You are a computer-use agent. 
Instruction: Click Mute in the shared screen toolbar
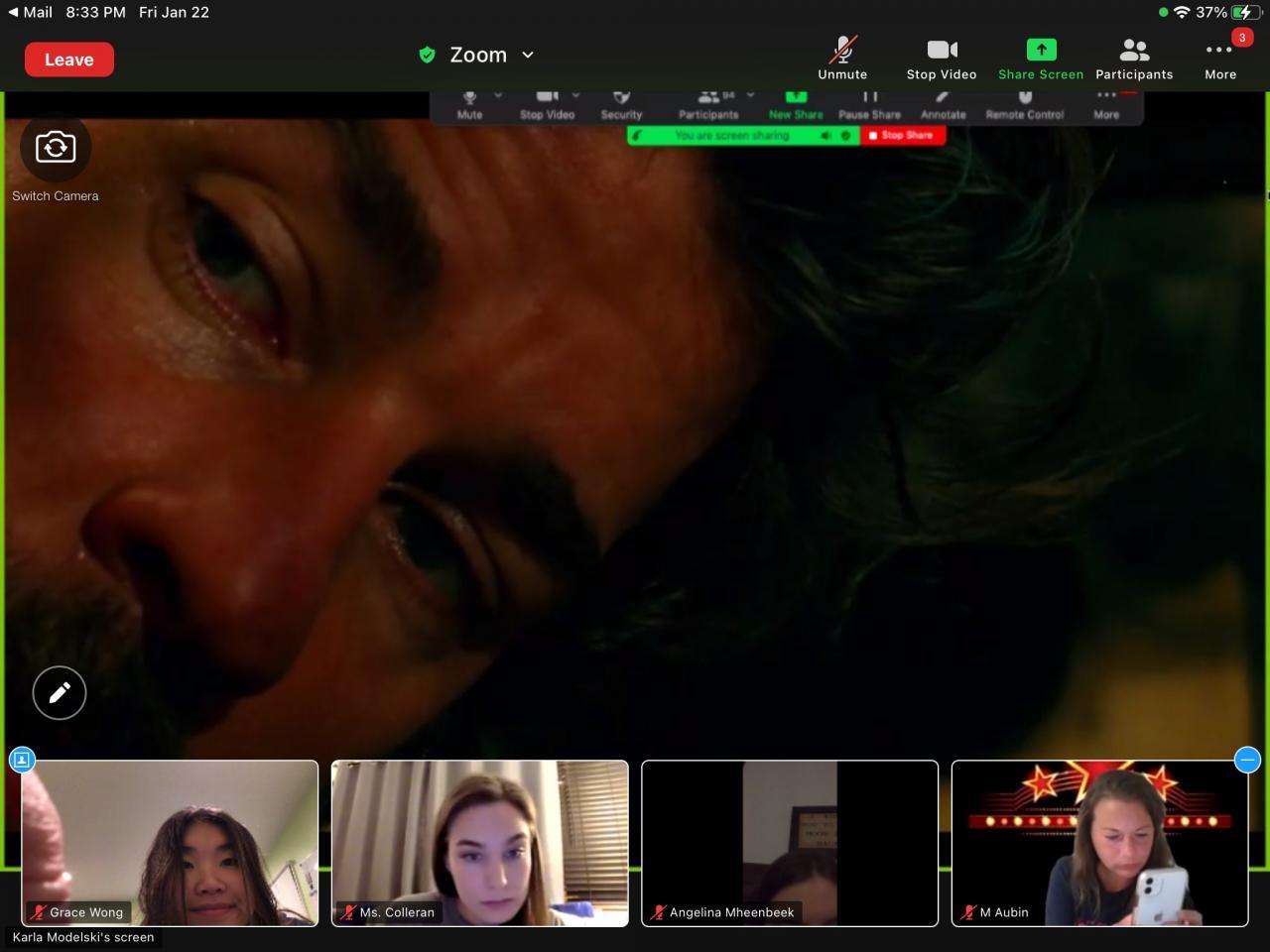pyautogui.click(x=469, y=105)
